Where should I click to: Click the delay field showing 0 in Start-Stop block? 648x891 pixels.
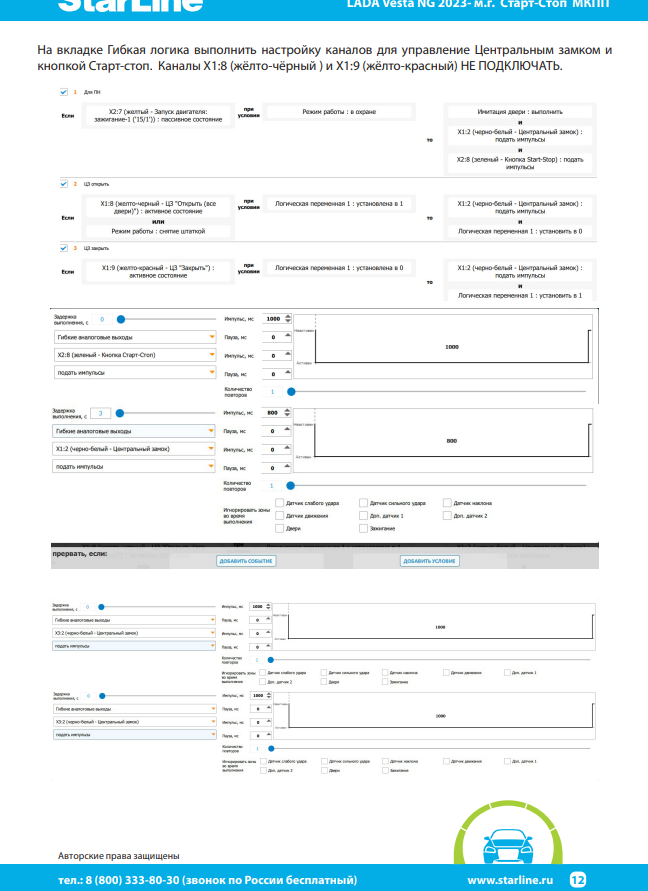click(102, 319)
